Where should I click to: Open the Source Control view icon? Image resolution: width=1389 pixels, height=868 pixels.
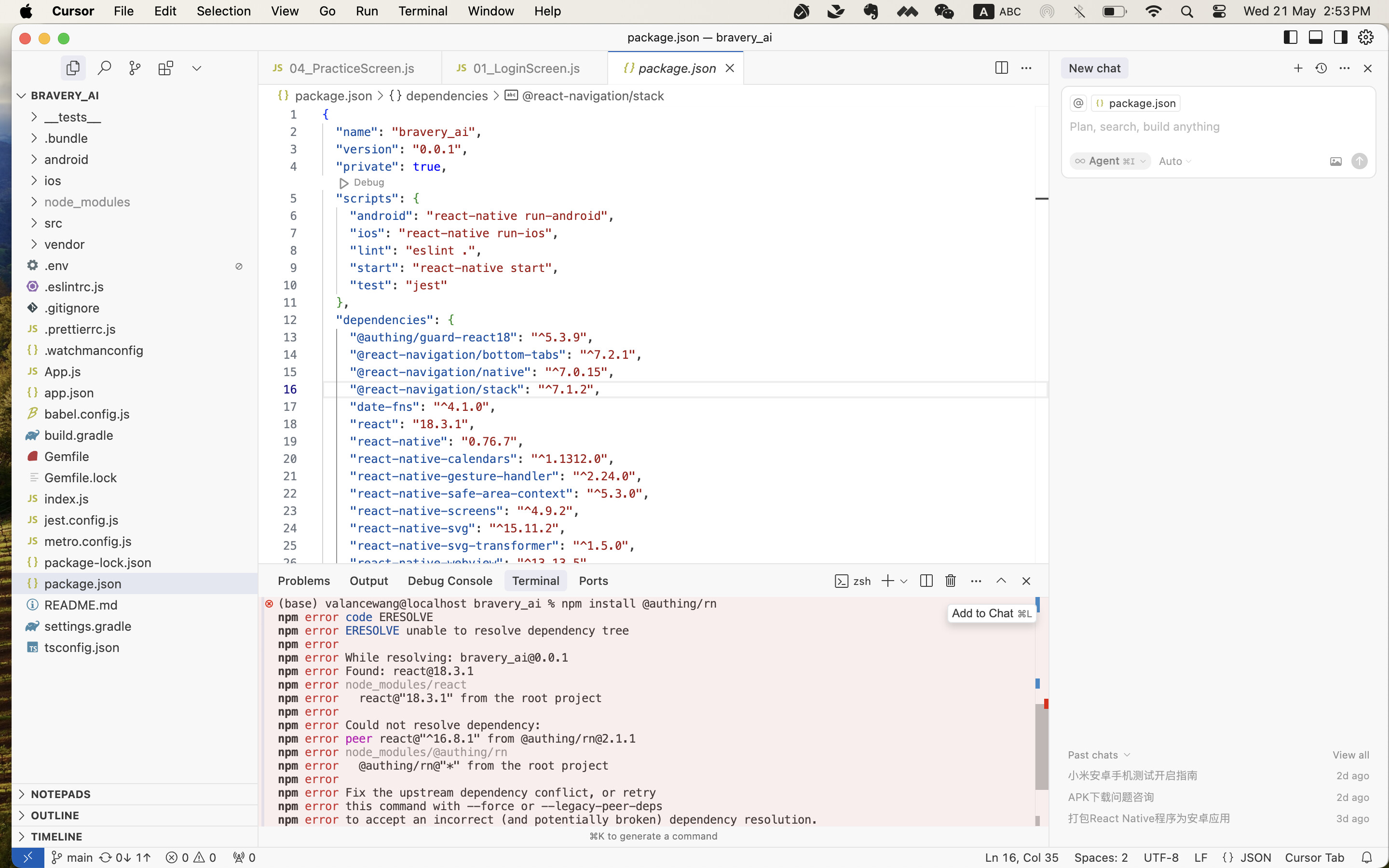[x=135, y=68]
